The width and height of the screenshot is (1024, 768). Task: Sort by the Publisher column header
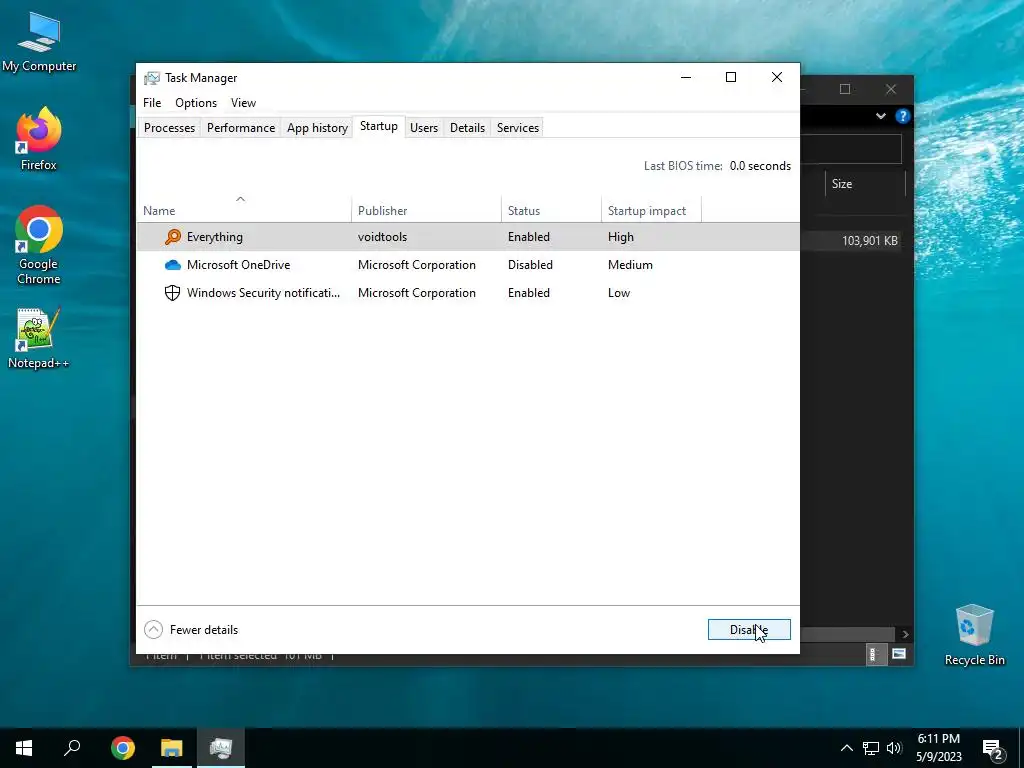(x=426, y=210)
